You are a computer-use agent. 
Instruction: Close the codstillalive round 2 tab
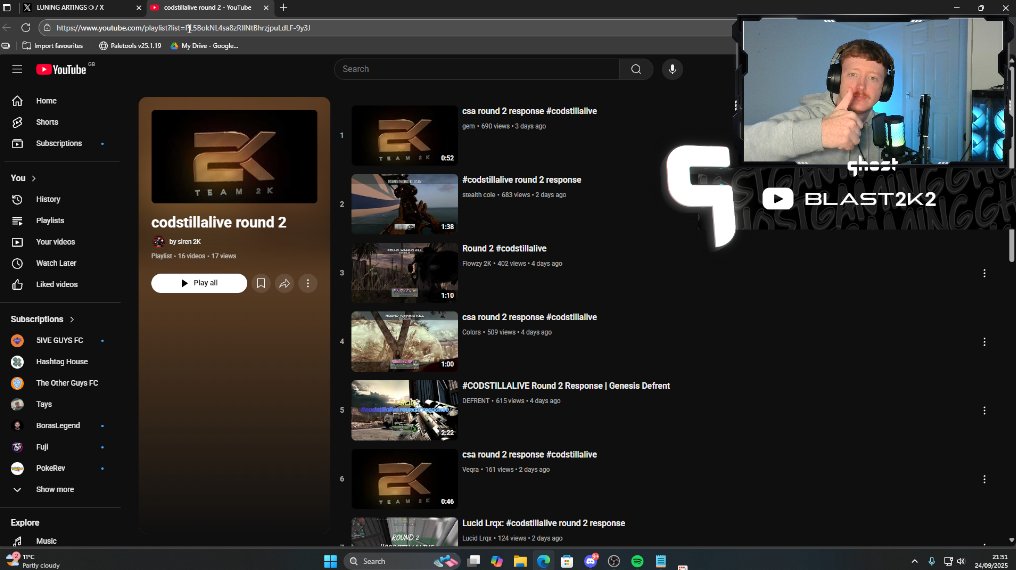(266, 8)
